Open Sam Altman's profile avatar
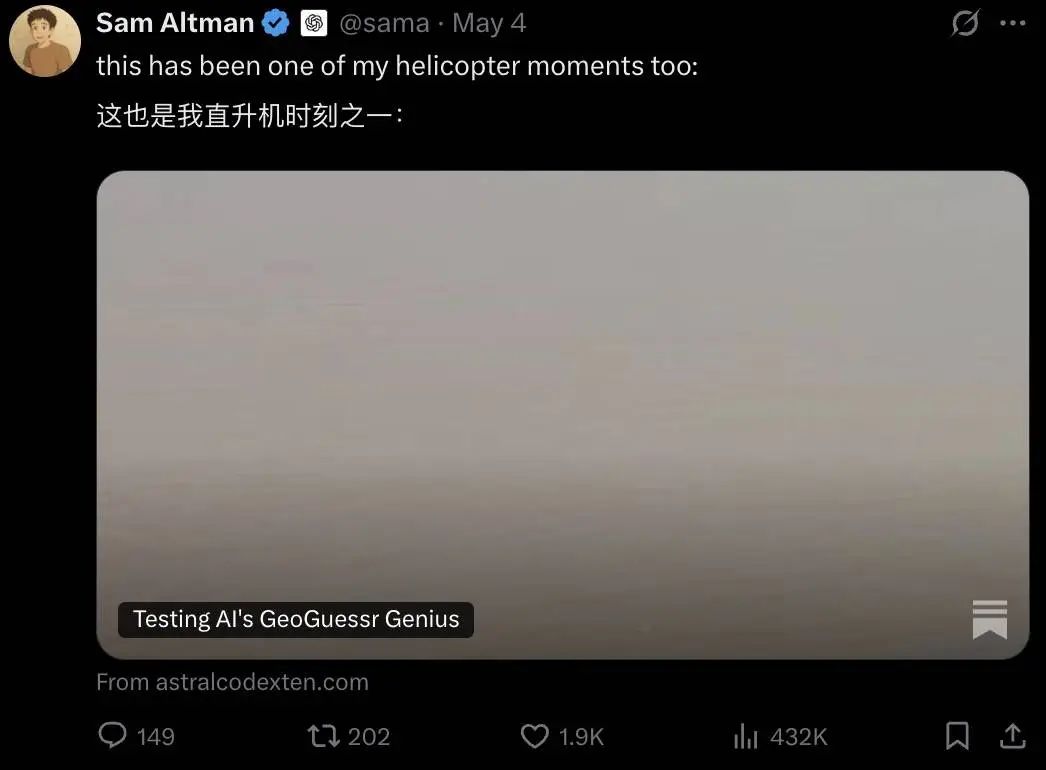The image size is (1046, 770). 45,41
